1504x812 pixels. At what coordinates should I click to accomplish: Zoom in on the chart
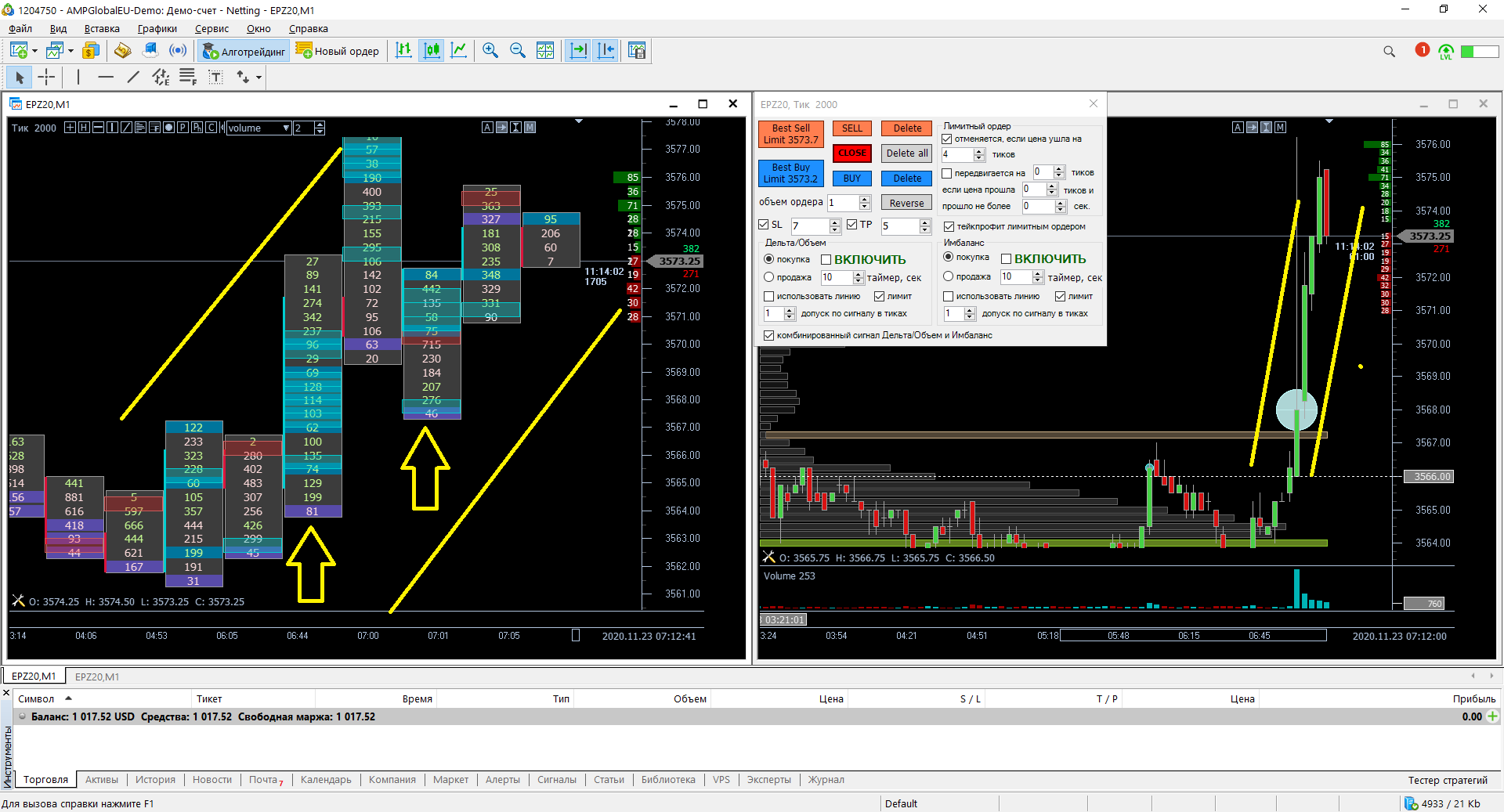490,51
